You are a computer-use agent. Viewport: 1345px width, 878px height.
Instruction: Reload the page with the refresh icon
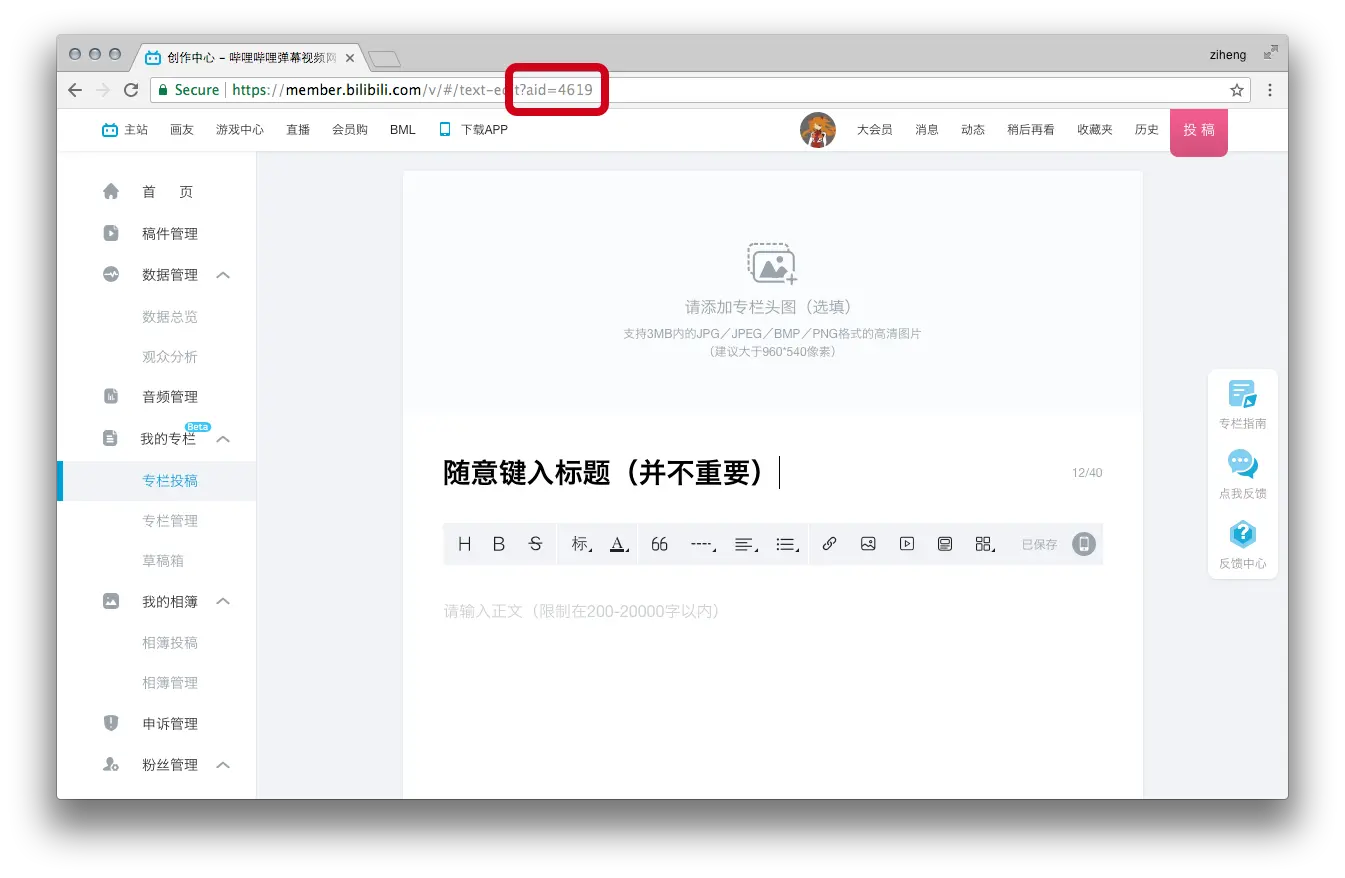[131, 90]
